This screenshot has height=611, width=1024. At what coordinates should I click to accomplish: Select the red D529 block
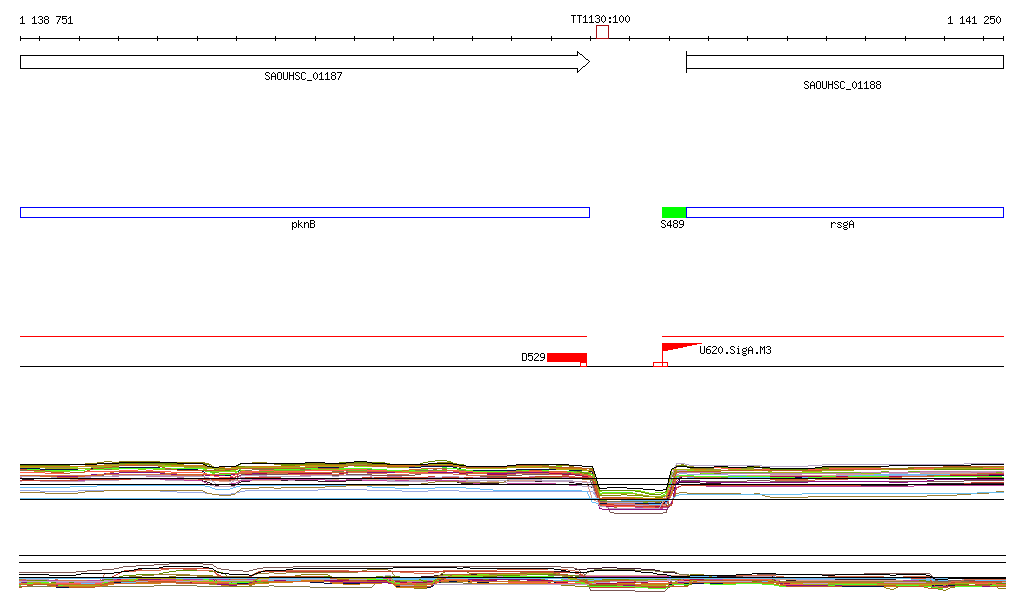tap(567, 357)
